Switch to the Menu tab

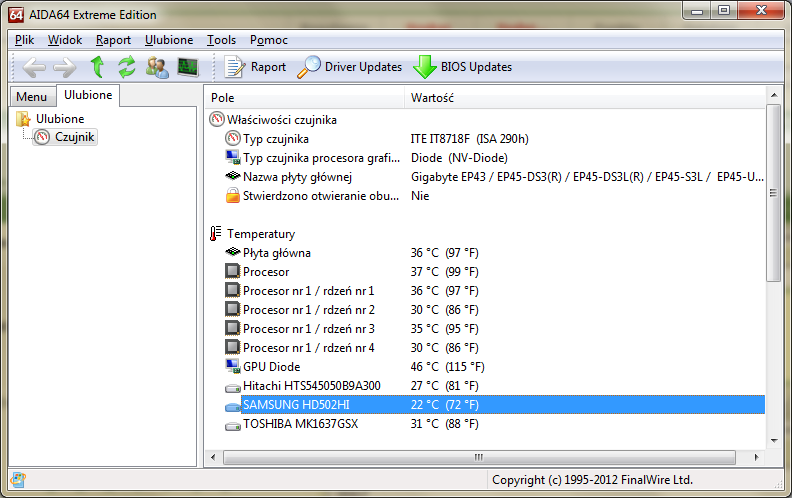31,96
